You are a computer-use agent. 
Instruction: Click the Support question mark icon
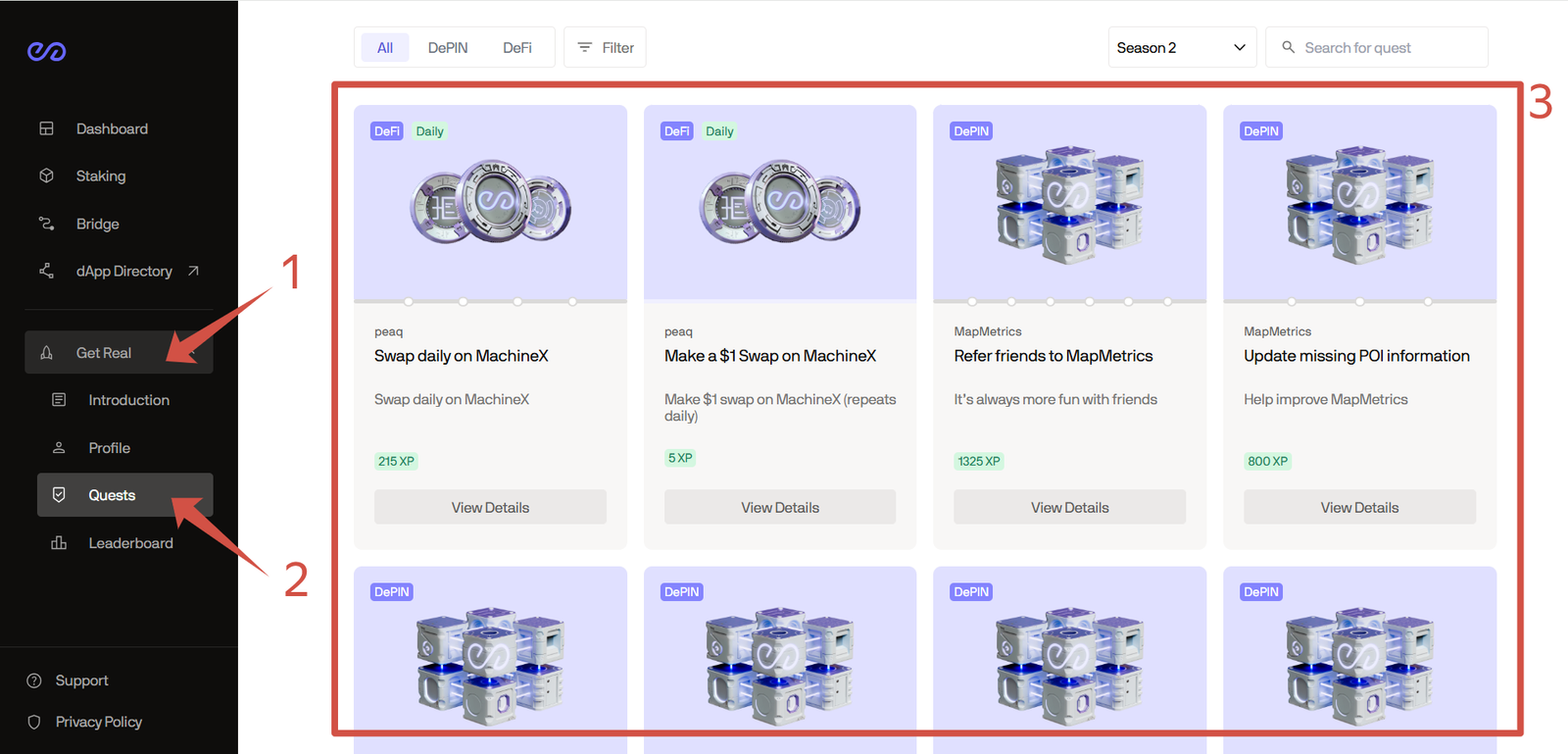(34, 680)
